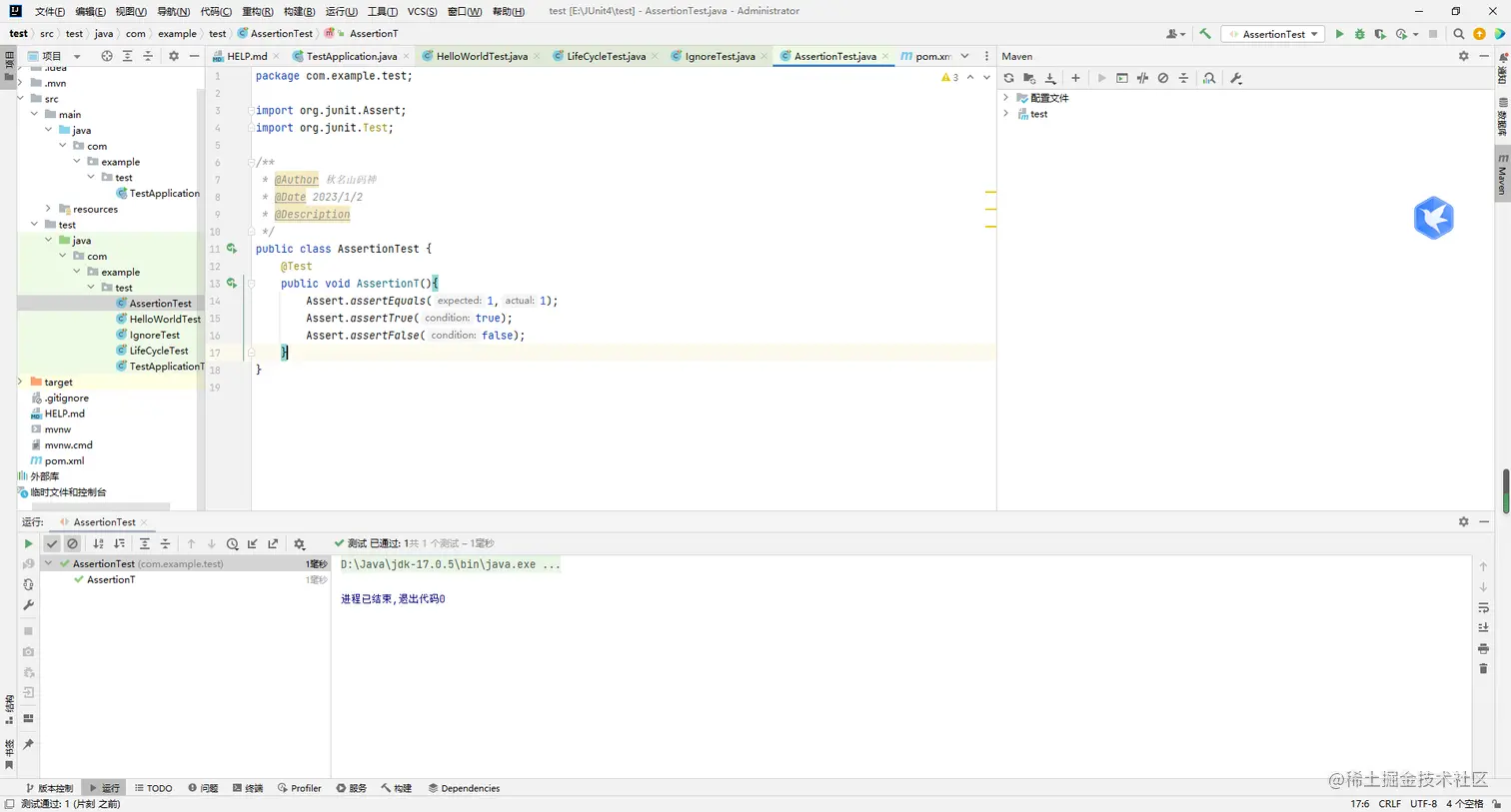Switch to LifeCycleTest.java editor tab
The height and width of the screenshot is (812, 1511).
coord(606,56)
